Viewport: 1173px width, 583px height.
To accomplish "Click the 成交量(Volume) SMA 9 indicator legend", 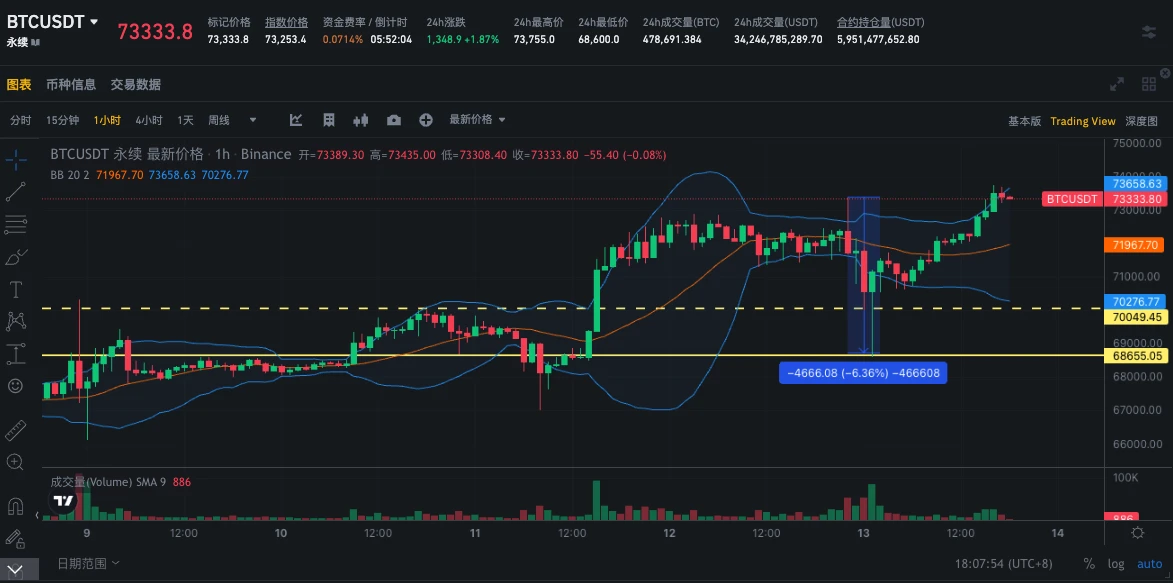I will coord(108,482).
